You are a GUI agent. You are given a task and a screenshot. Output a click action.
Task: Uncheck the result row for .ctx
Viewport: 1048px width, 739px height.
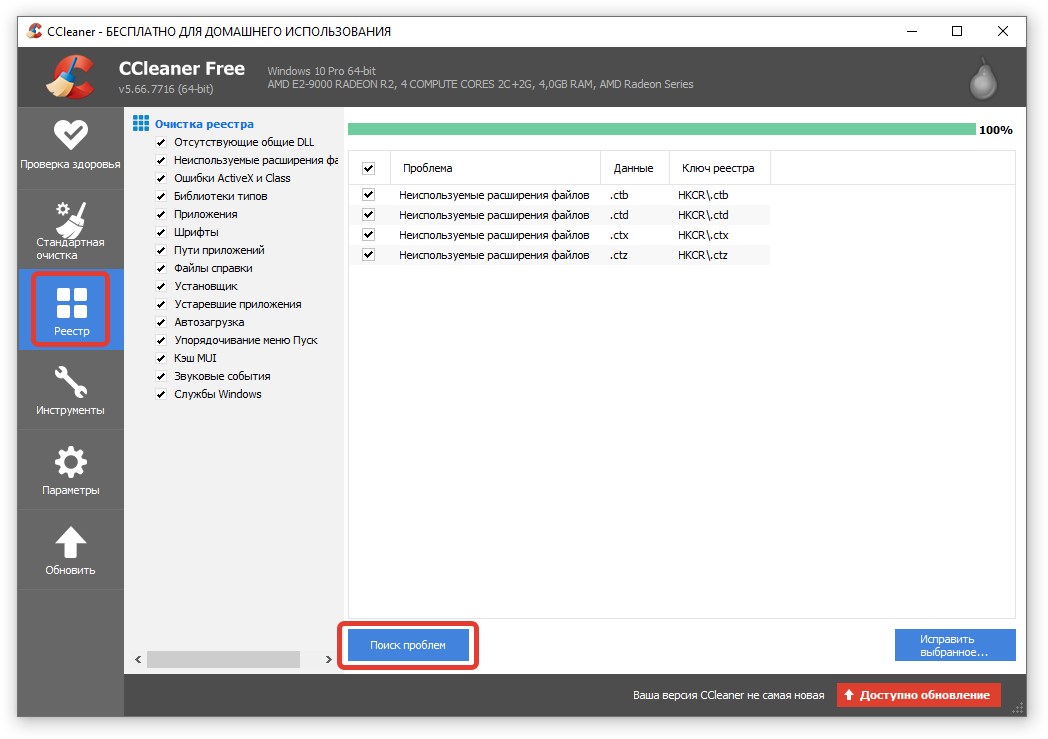click(x=368, y=235)
